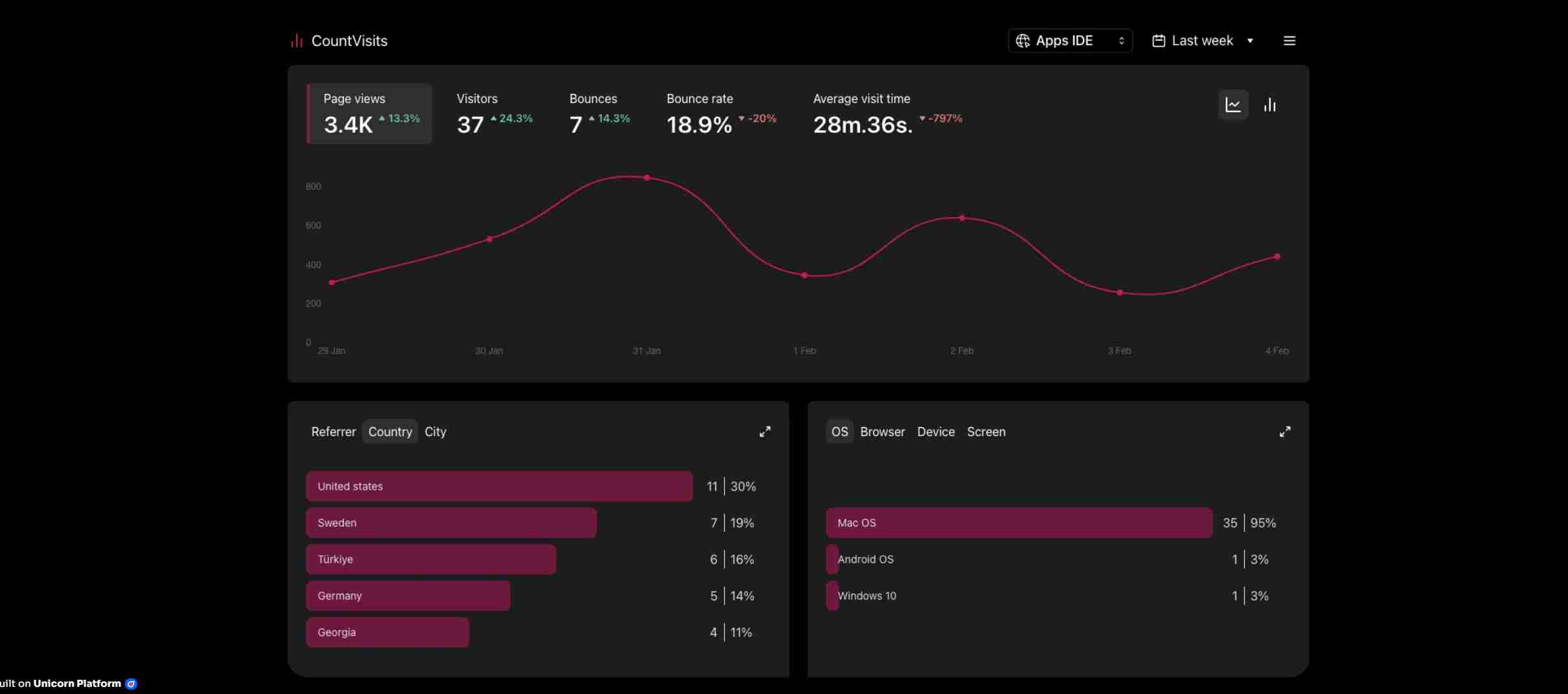The width and height of the screenshot is (1568, 694).
Task: Select the Visitors metric
Action: tap(494, 113)
